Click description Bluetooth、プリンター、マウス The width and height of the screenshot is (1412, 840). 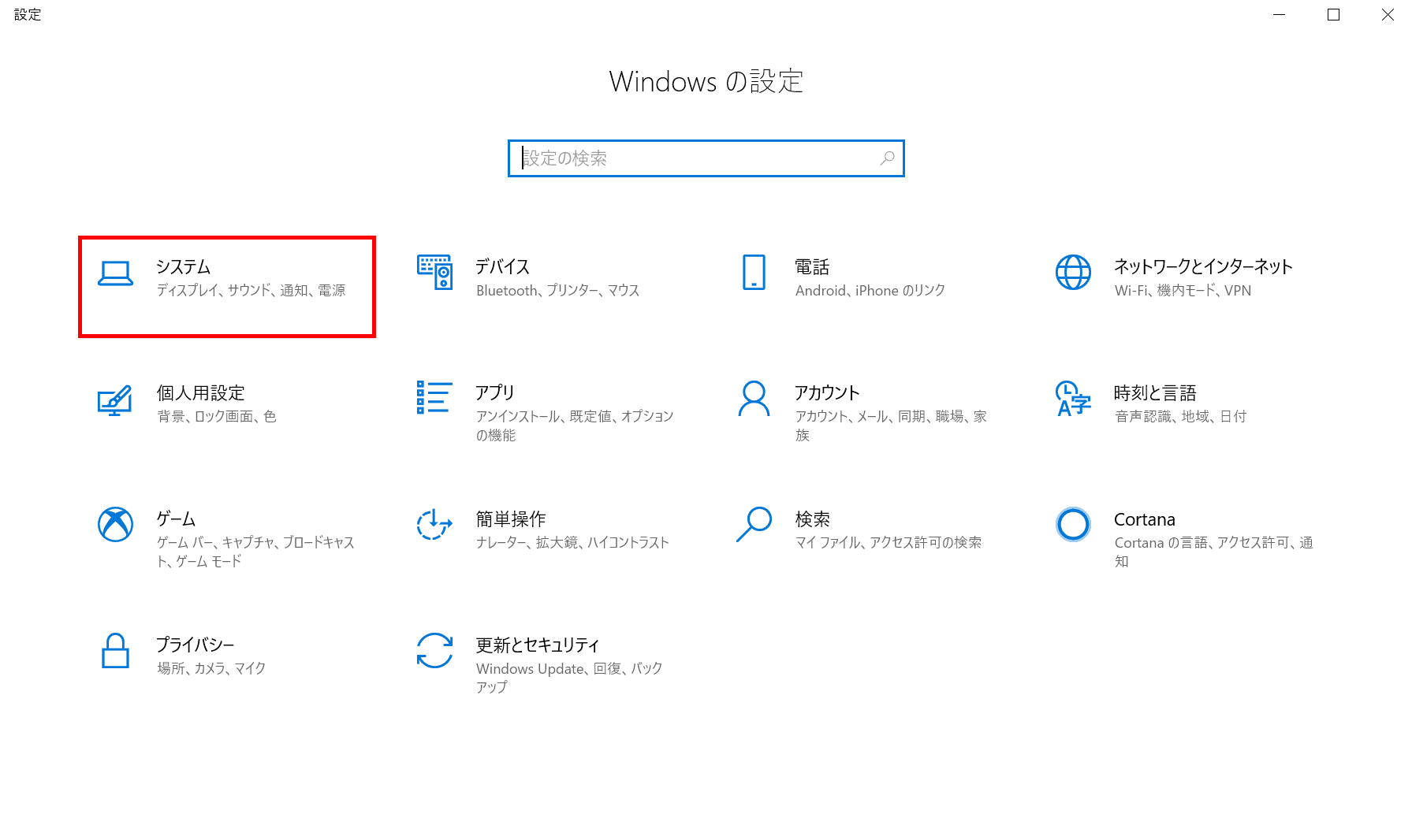pyautogui.click(x=557, y=291)
